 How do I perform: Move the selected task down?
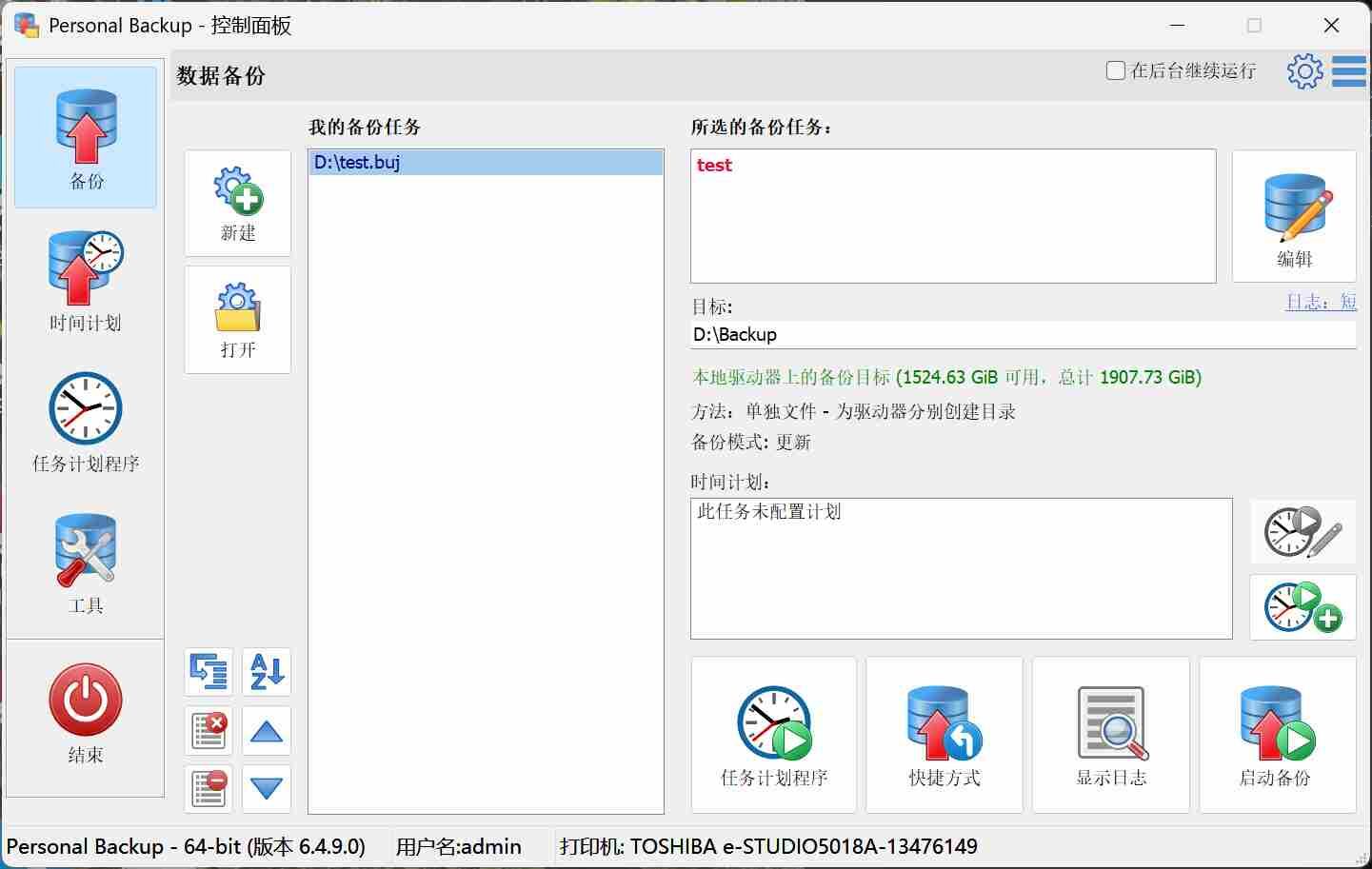267,789
